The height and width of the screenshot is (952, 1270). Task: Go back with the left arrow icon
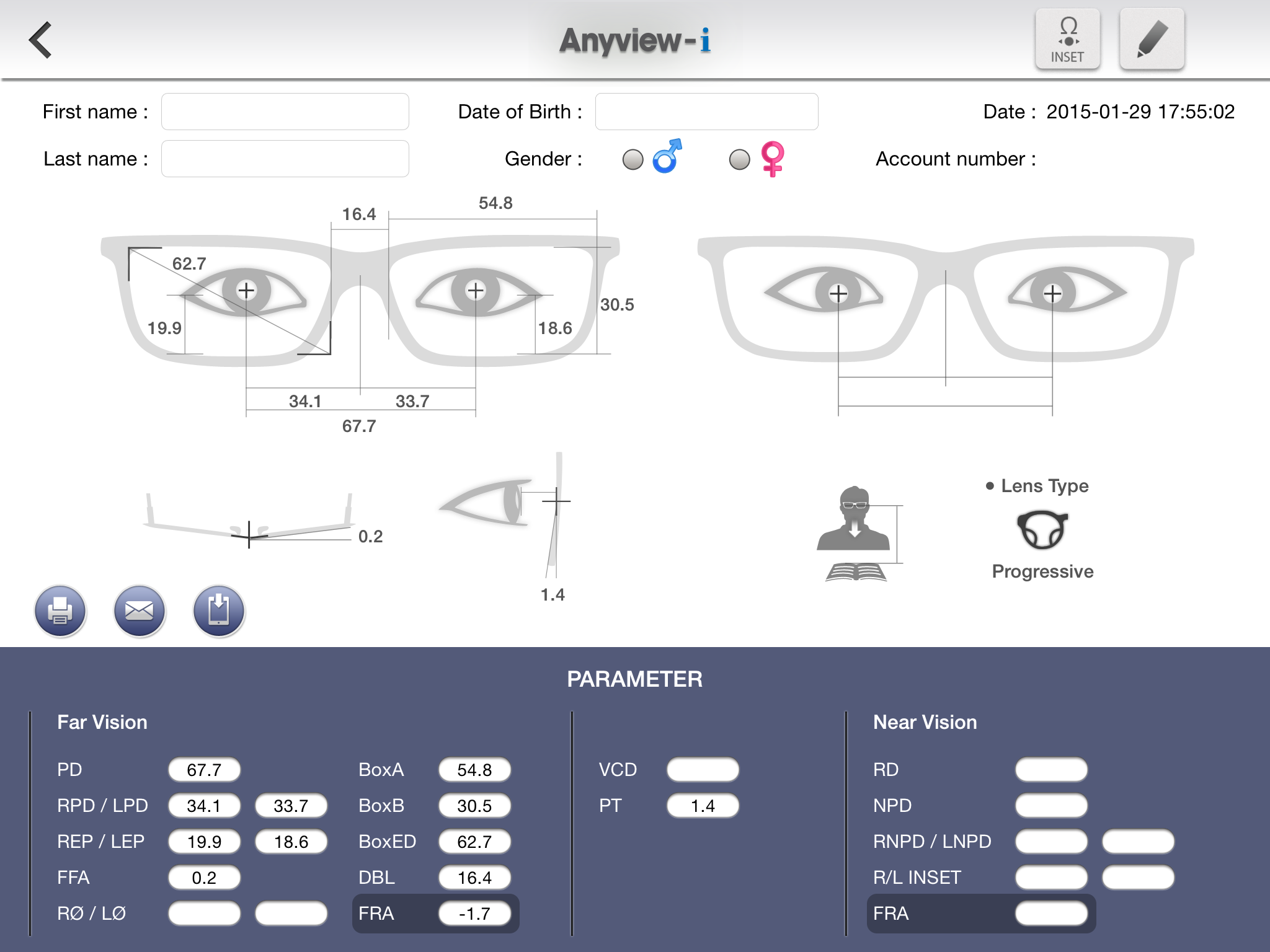[40, 40]
